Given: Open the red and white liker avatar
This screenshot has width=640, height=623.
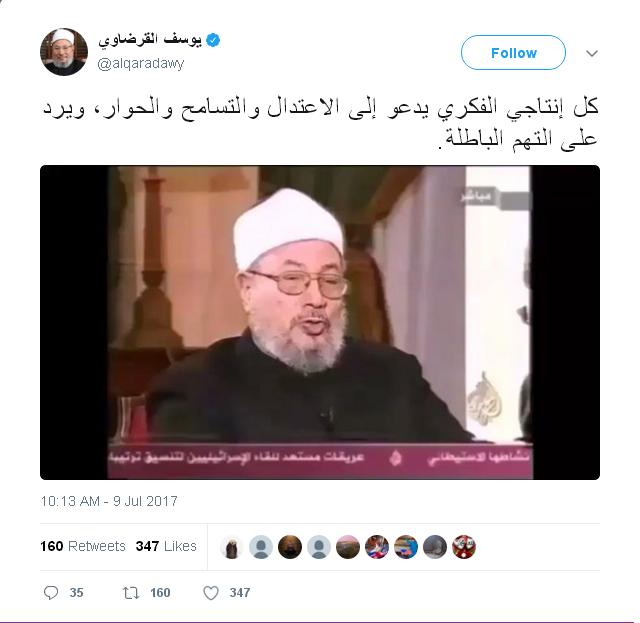Looking at the screenshot, I should (x=464, y=547).
